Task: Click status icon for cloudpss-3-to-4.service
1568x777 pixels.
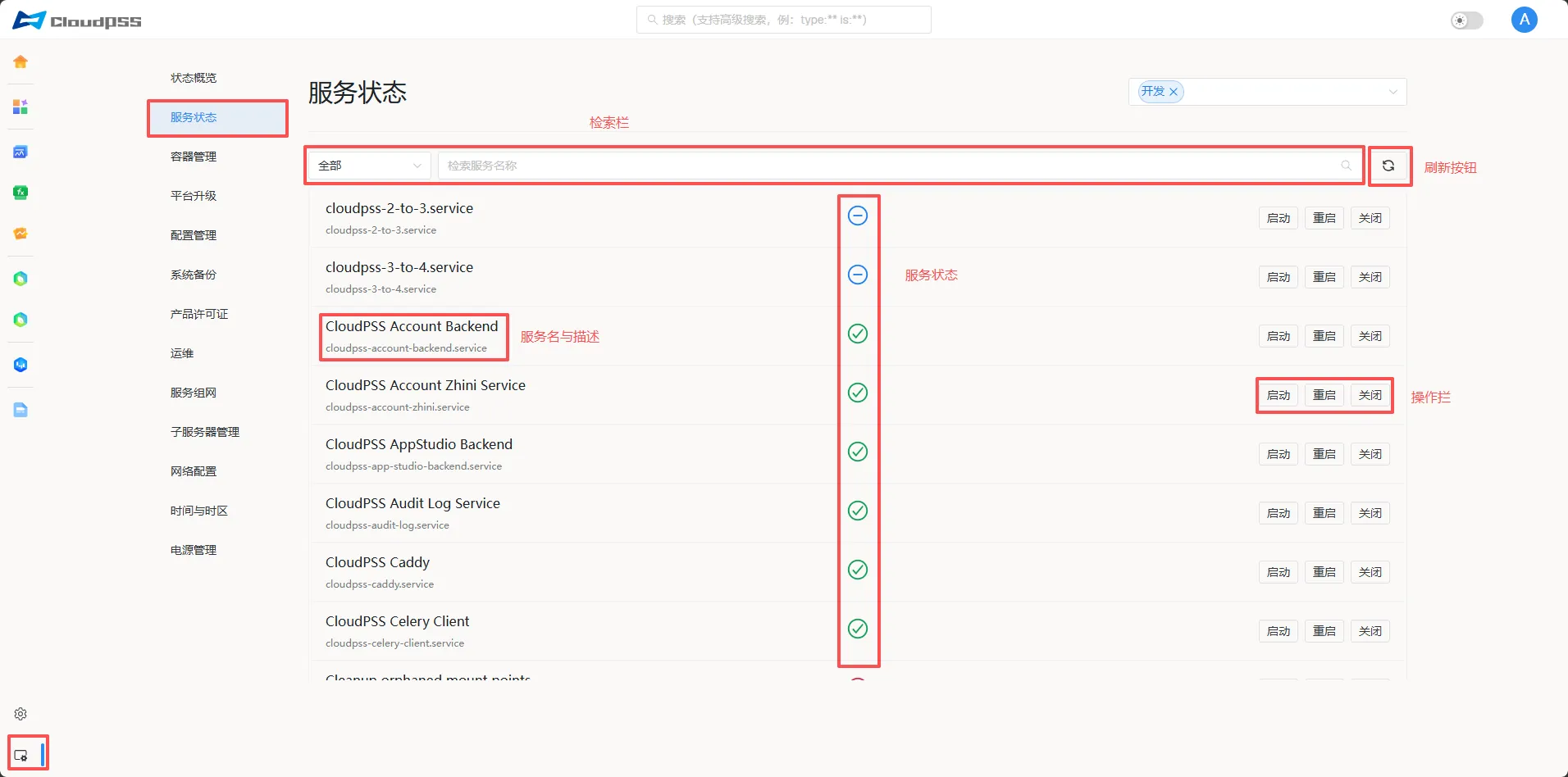Action: [858, 275]
